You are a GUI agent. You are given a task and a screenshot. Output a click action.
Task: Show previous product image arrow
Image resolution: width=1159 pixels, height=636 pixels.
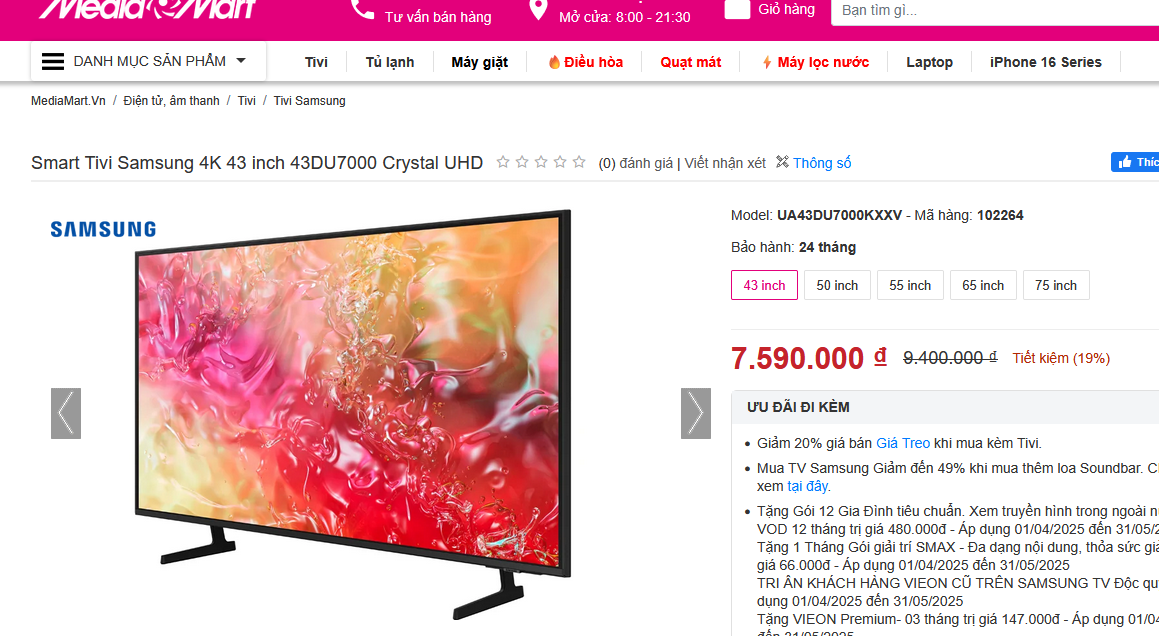click(66, 413)
